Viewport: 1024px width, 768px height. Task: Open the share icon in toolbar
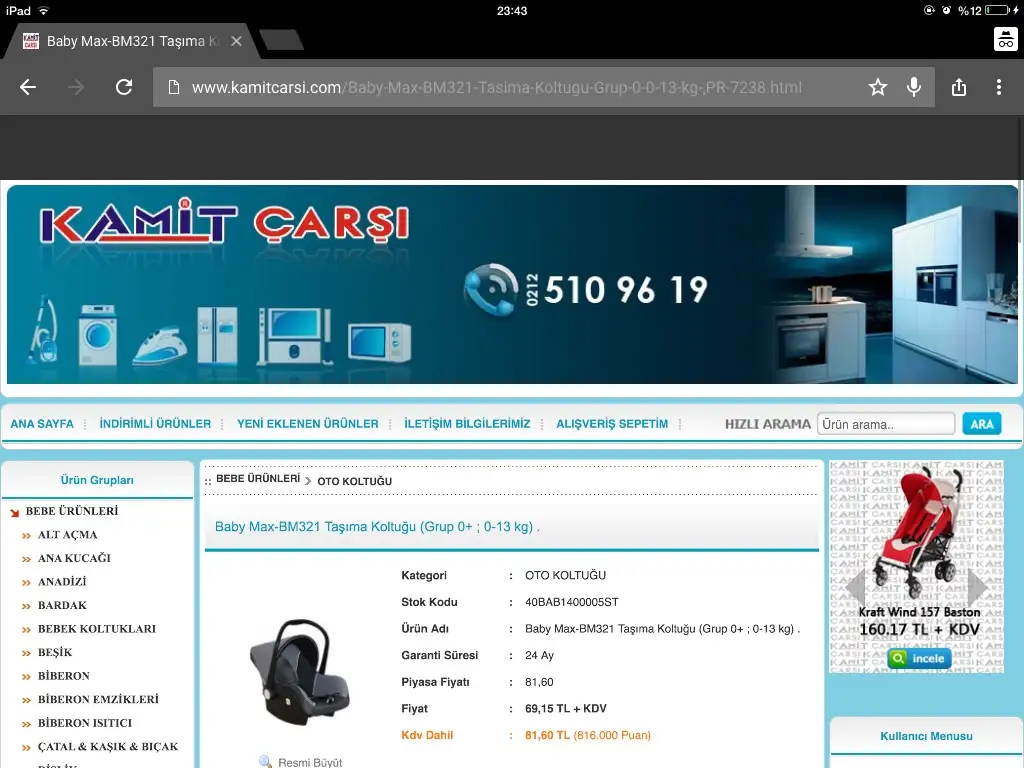[x=959, y=87]
